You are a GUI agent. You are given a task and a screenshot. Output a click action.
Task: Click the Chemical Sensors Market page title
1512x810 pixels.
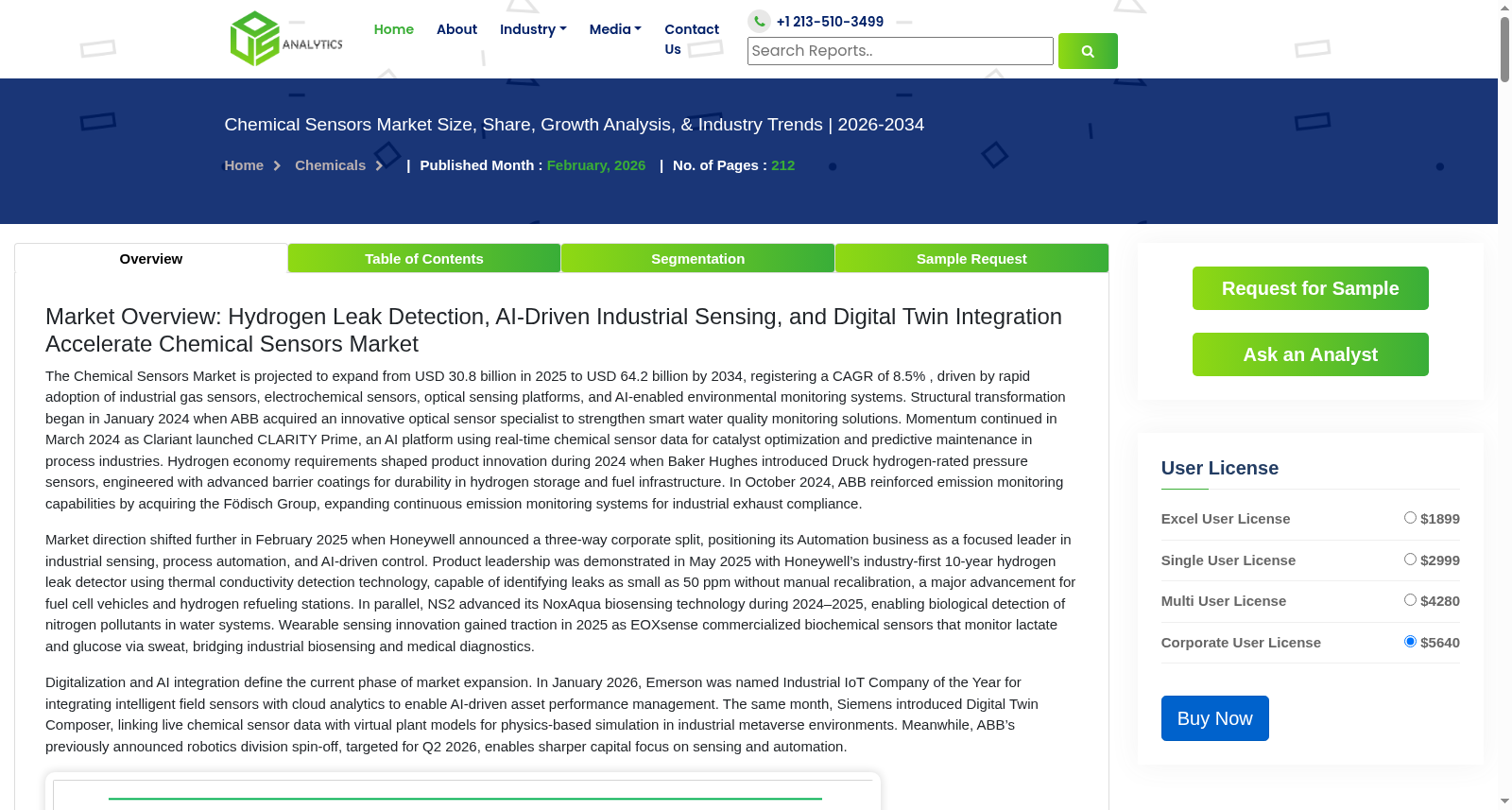(575, 125)
